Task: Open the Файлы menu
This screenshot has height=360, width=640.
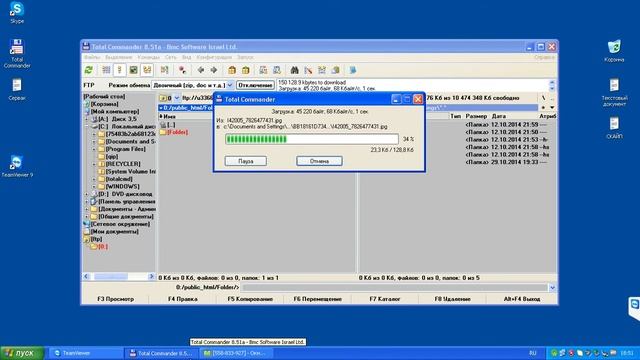Action: 92,58
